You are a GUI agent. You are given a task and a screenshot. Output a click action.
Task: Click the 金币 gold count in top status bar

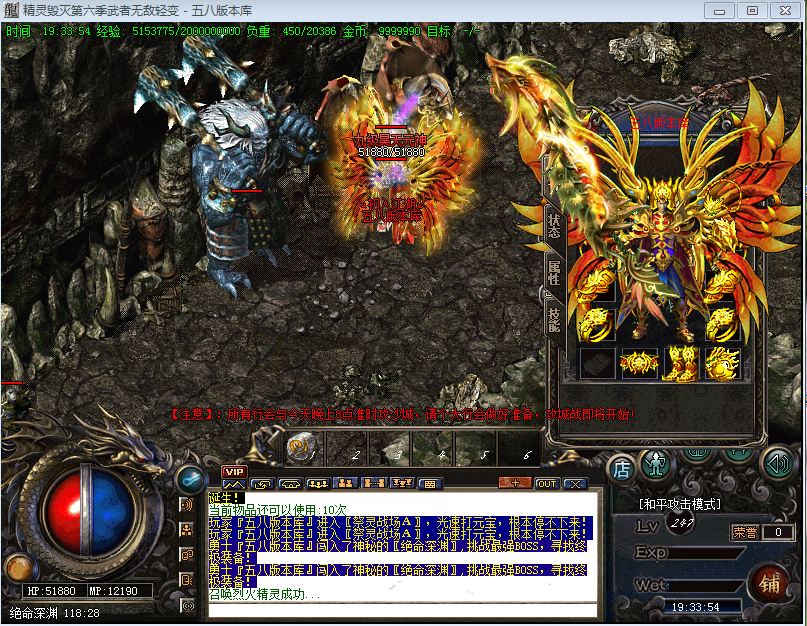(x=381, y=31)
